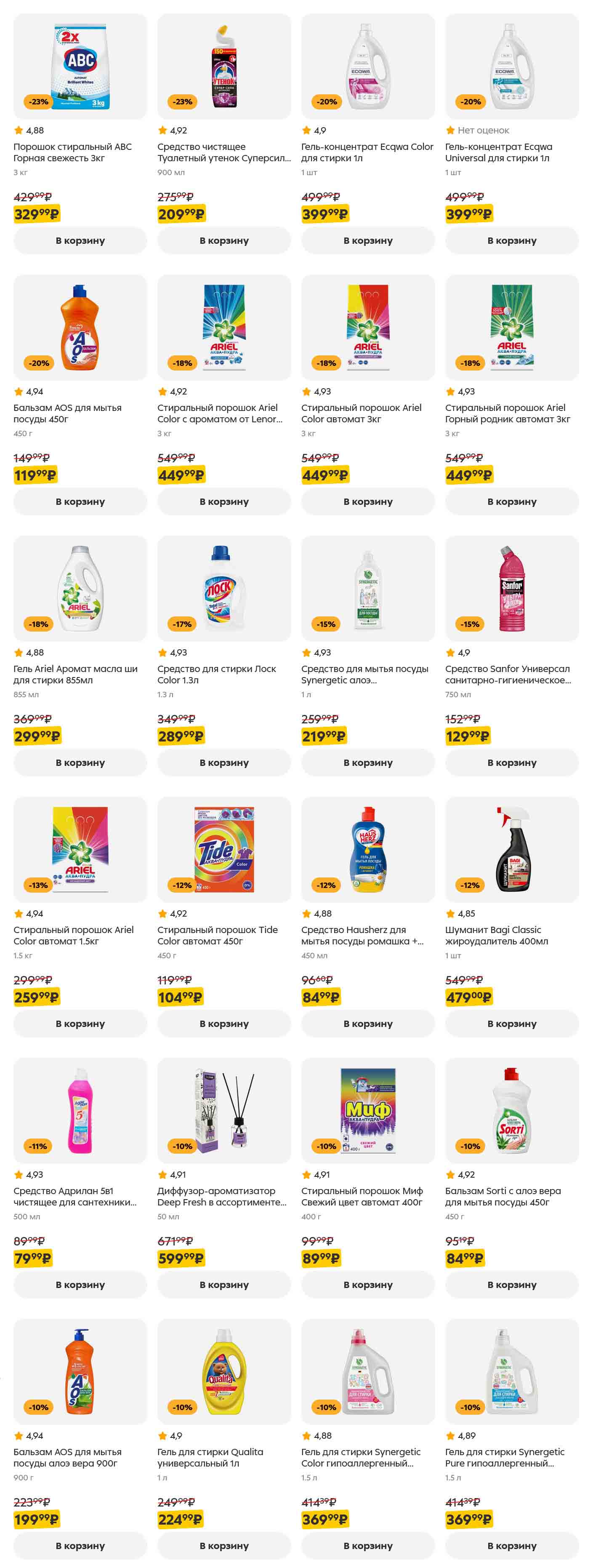Click the -23% badge on Туалетный утенок
This screenshot has height=1568, width=601.
[182, 101]
